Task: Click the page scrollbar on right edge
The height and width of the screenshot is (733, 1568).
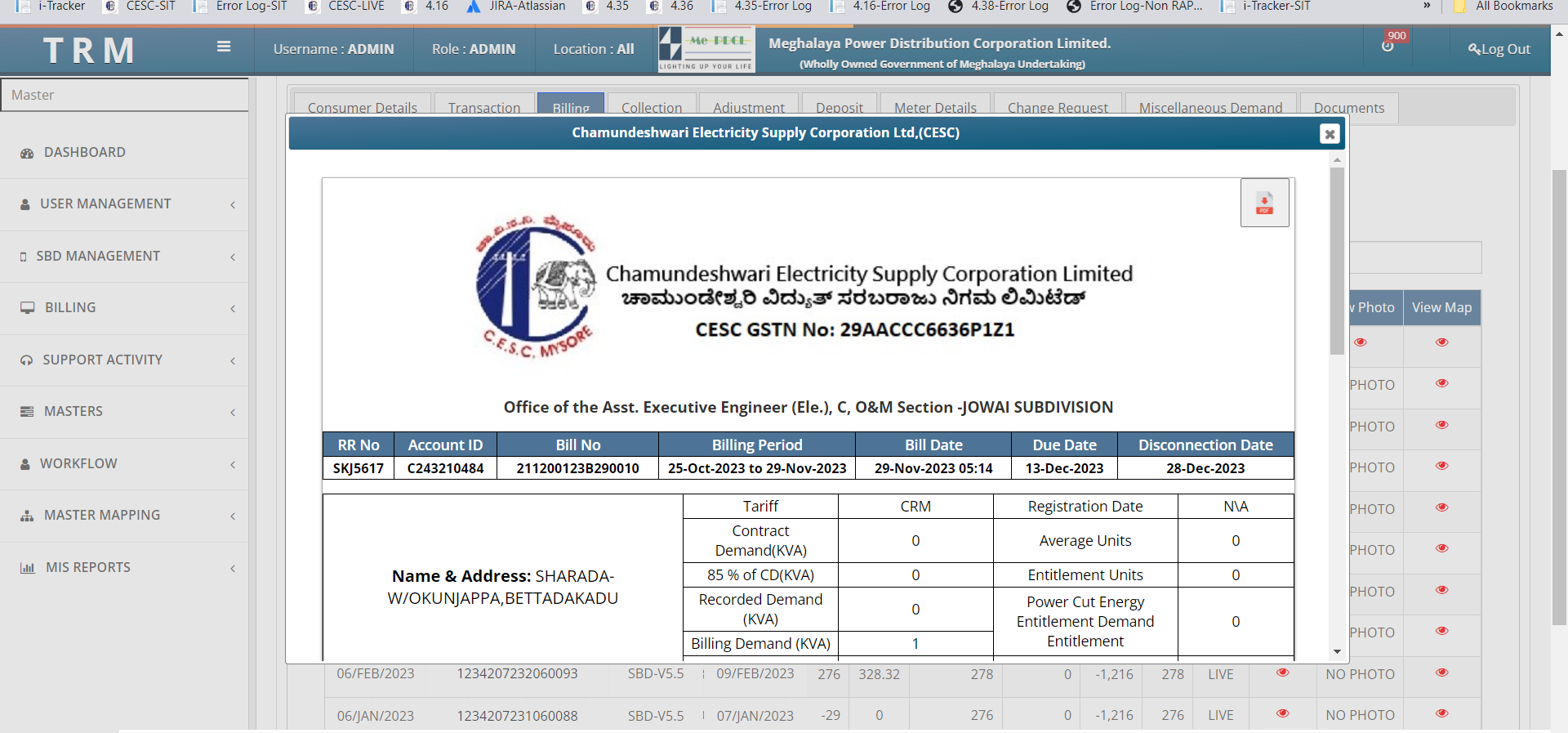Action: click(1559, 397)
